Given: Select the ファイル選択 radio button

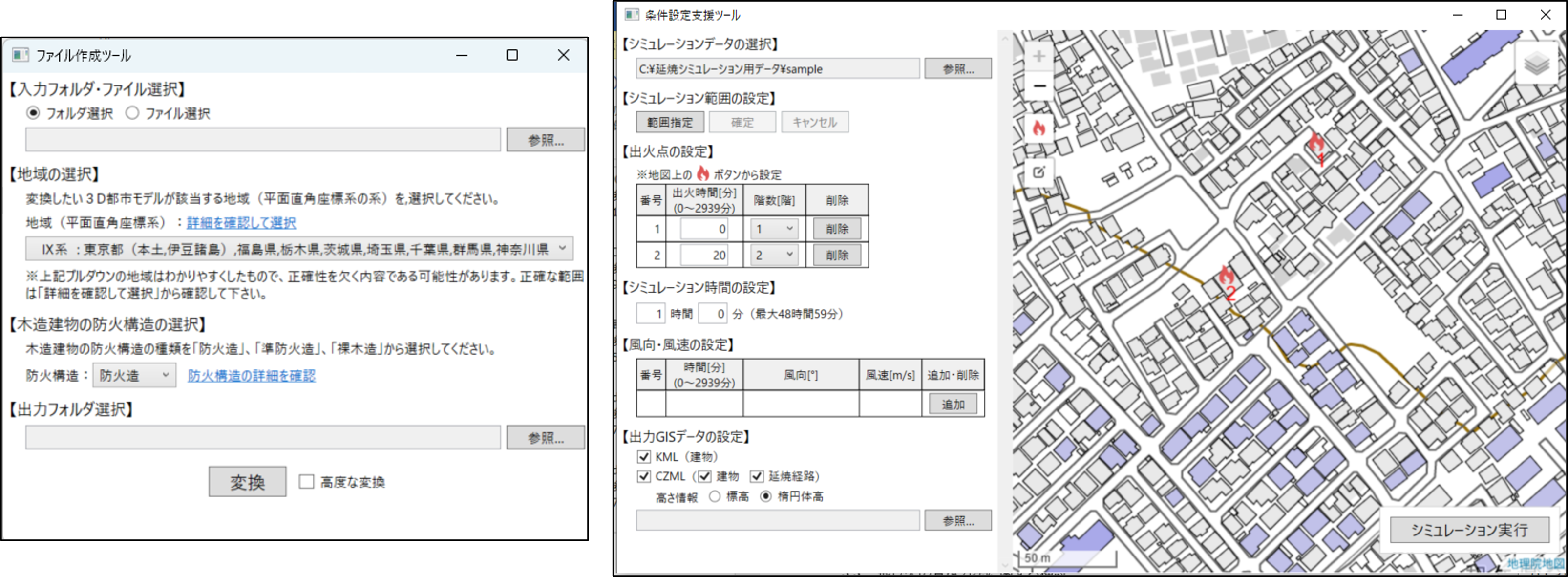Looking at the screenshot, I should click(133, 113).
